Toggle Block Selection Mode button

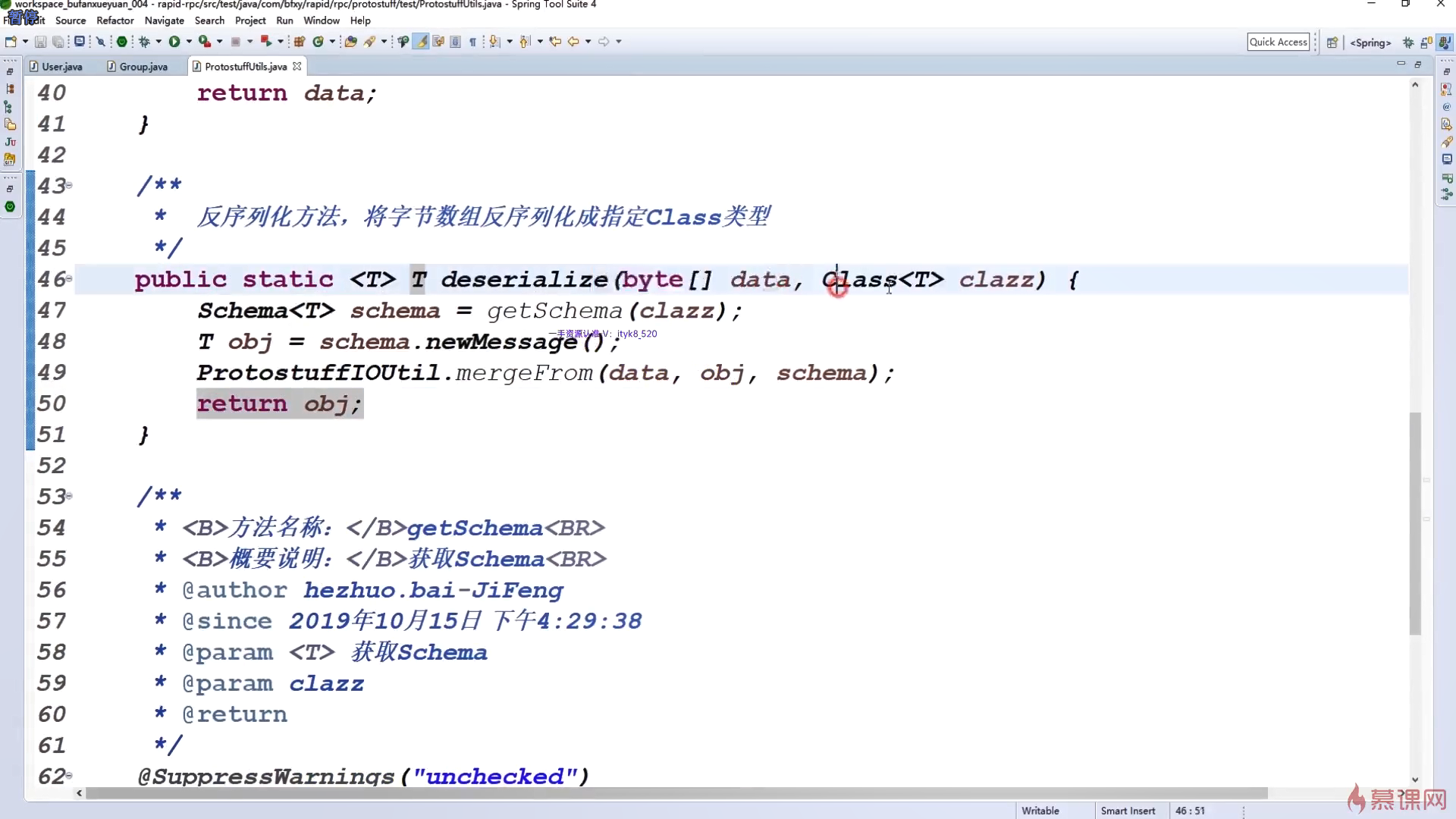point(455,42)
